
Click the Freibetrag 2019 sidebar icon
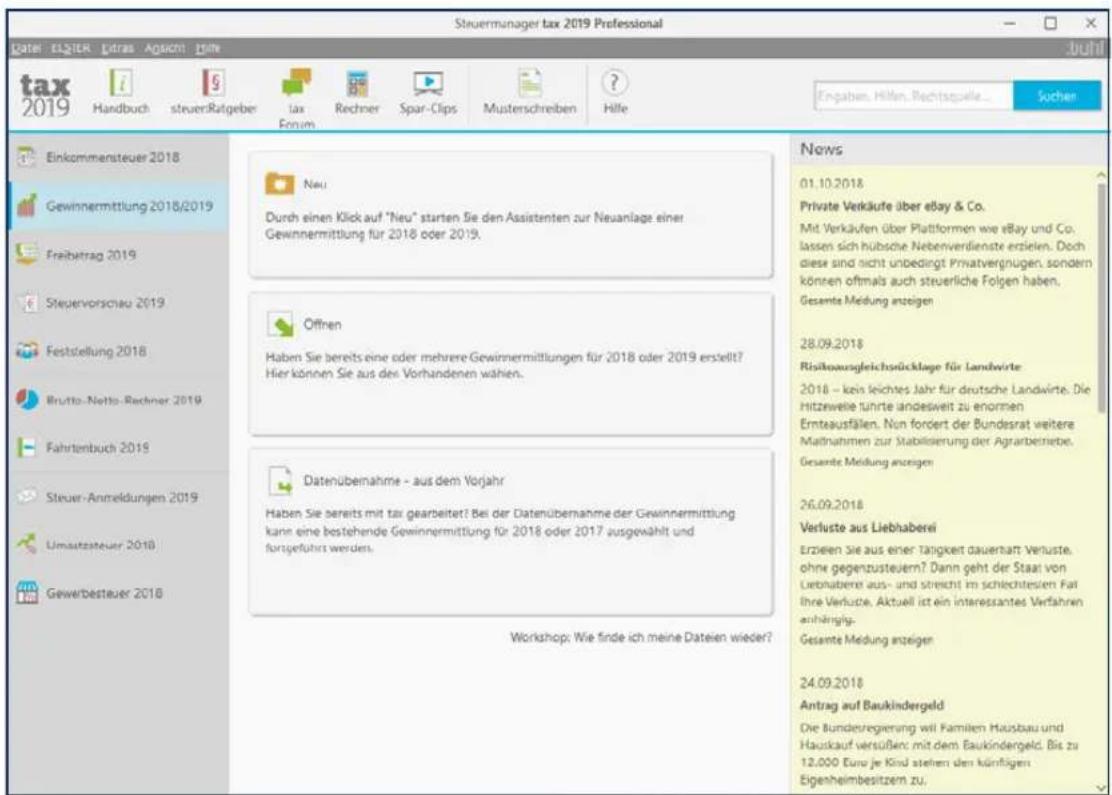coord(26,254)
